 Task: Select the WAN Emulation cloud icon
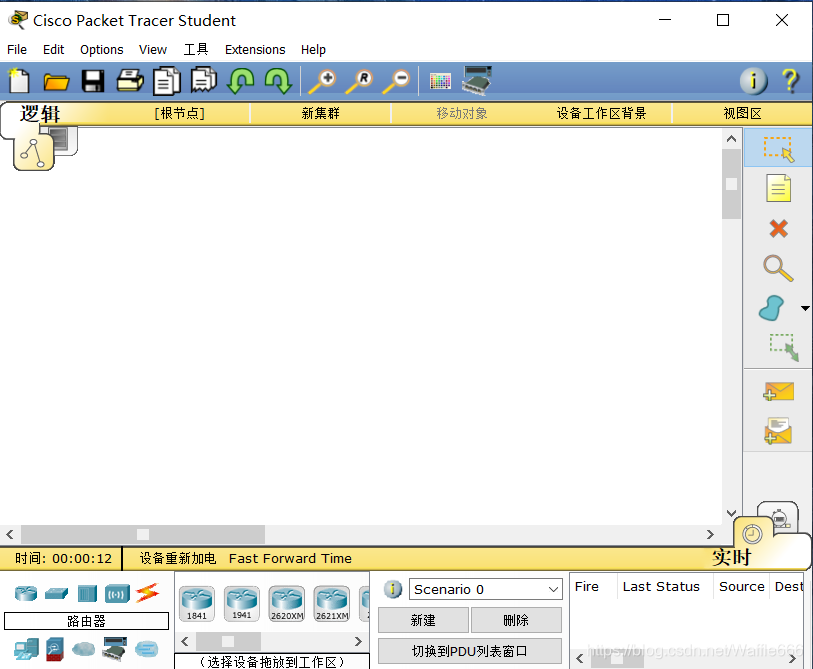coord(83,648)
